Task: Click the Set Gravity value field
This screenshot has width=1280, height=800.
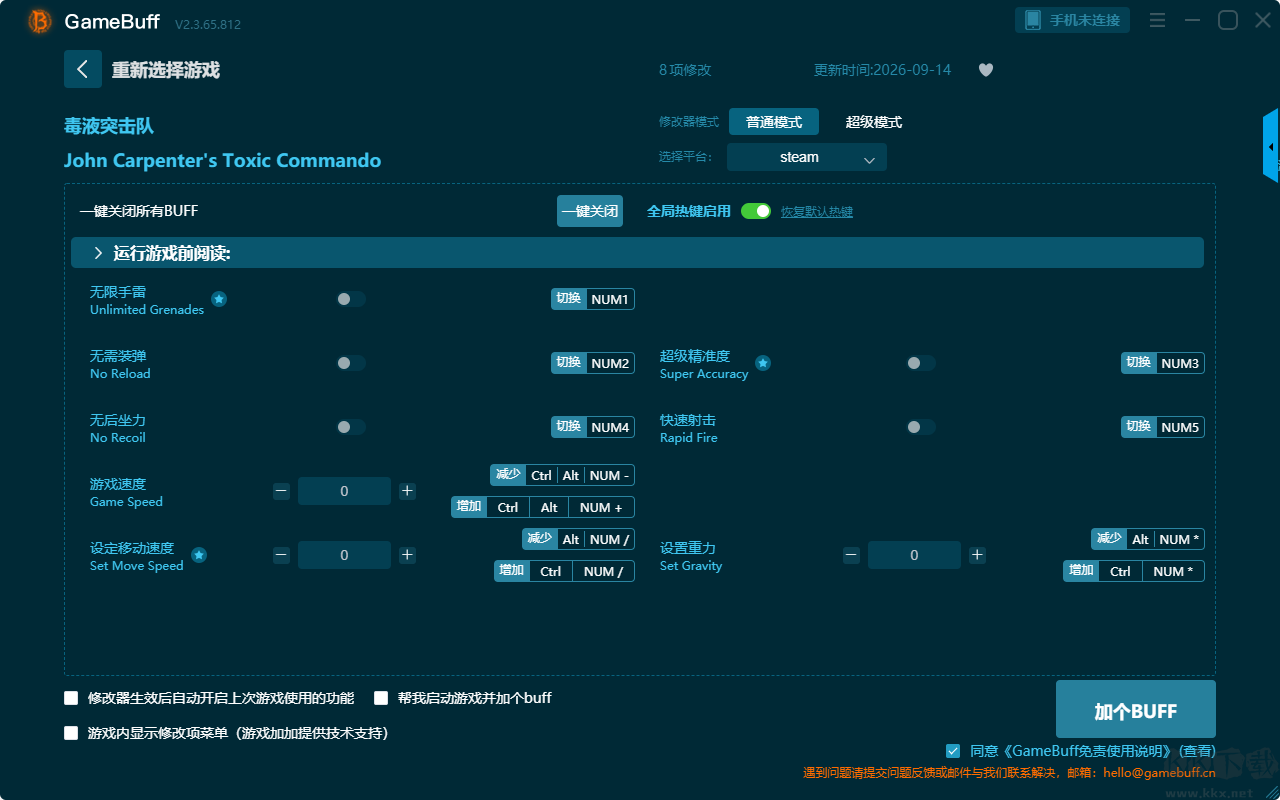Action: (x=914, y=555)
